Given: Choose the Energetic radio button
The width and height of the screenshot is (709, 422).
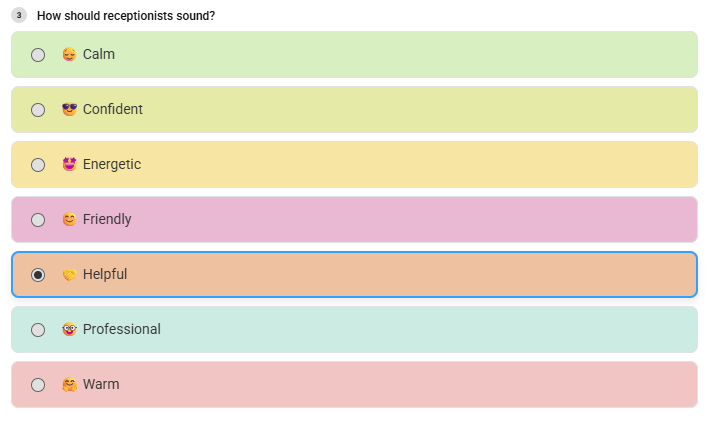Looking at the screenshot, I should [x=38, y=165].
